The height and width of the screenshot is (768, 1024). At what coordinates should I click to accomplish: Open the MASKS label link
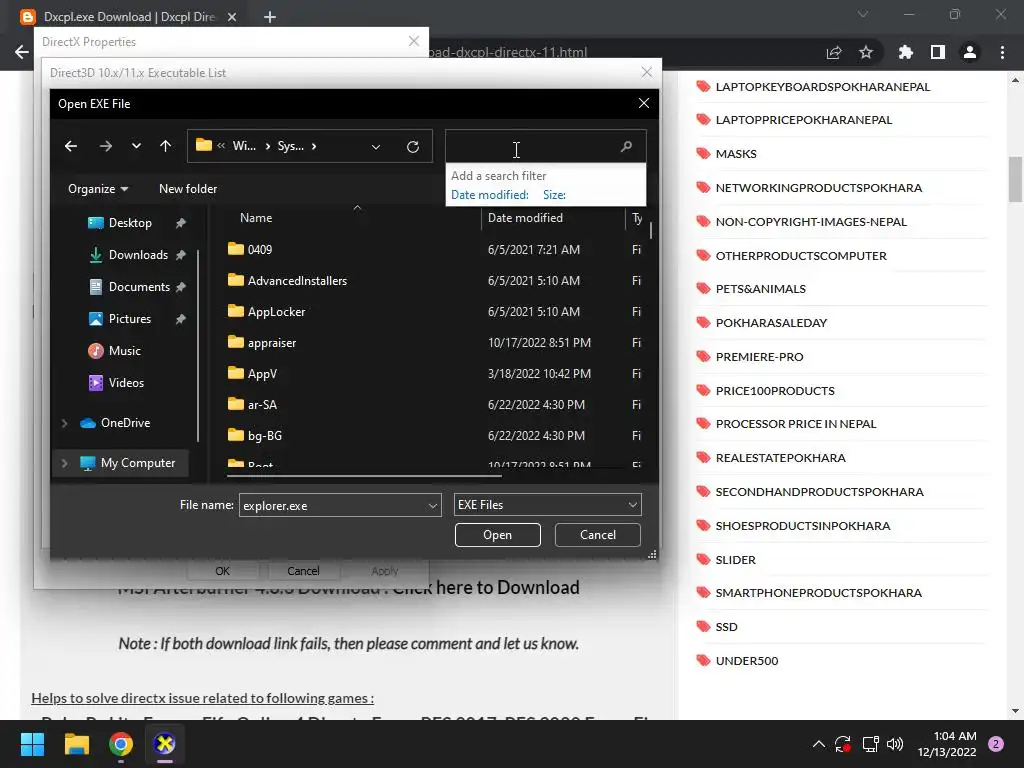point(736,154)
